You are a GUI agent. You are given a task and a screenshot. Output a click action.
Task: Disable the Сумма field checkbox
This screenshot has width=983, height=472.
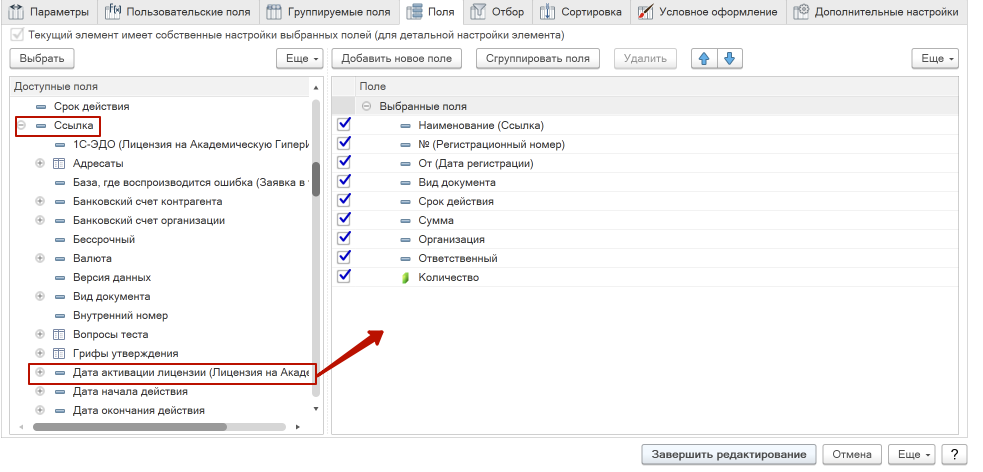click(x=345, y=220)
